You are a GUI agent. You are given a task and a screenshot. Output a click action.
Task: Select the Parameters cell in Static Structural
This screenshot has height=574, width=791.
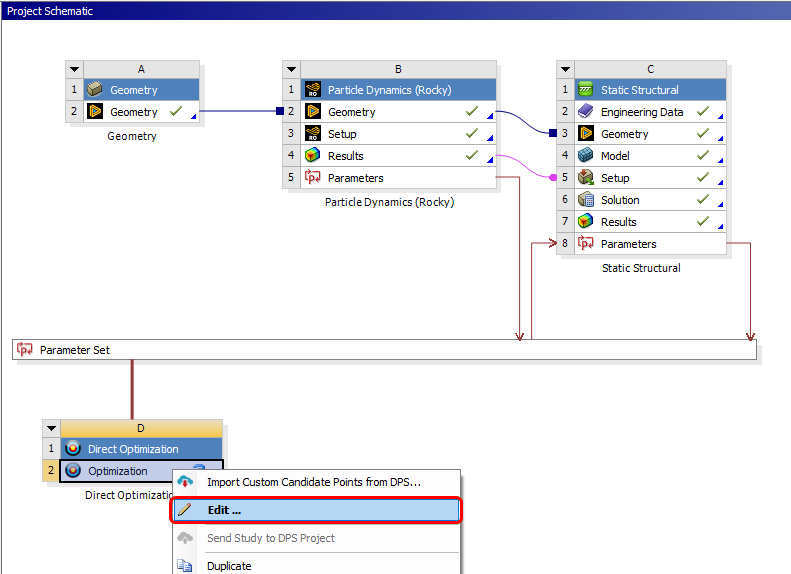[628, 244]
